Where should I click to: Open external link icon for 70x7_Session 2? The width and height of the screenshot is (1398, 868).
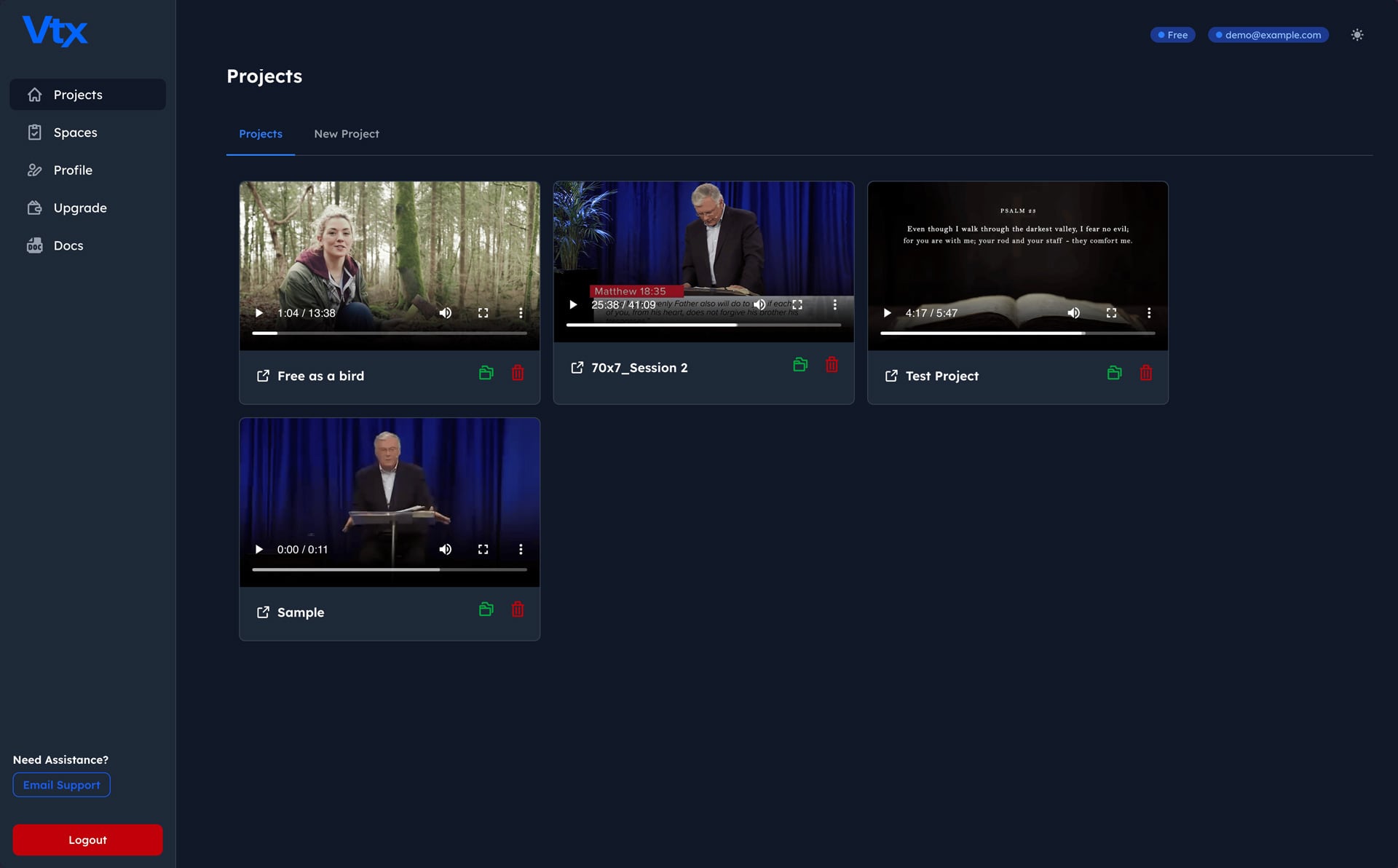point(577,368)
